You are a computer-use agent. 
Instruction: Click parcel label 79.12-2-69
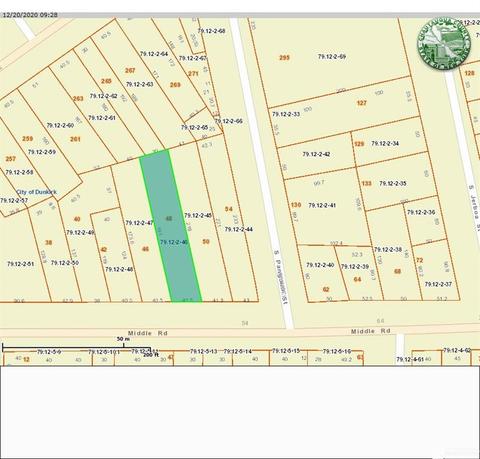[332, 57]
